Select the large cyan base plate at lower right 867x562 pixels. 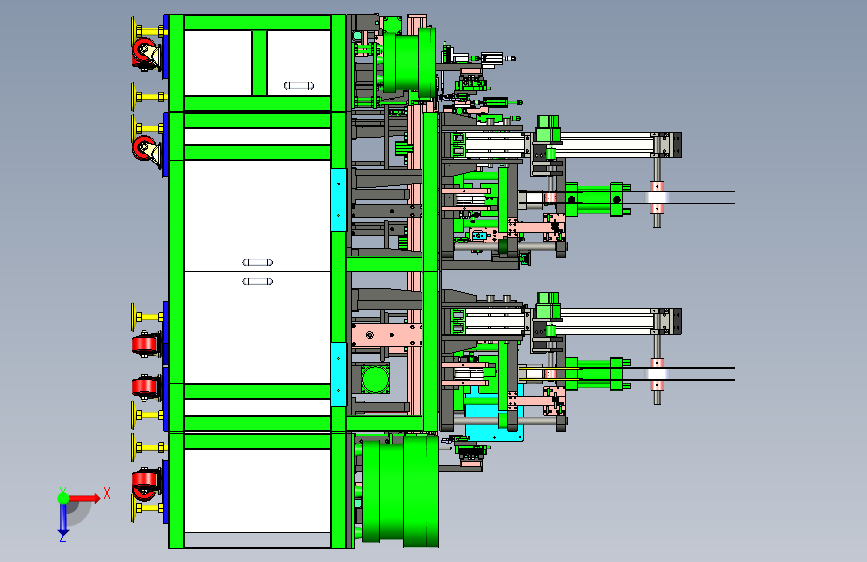pos(494,419)
